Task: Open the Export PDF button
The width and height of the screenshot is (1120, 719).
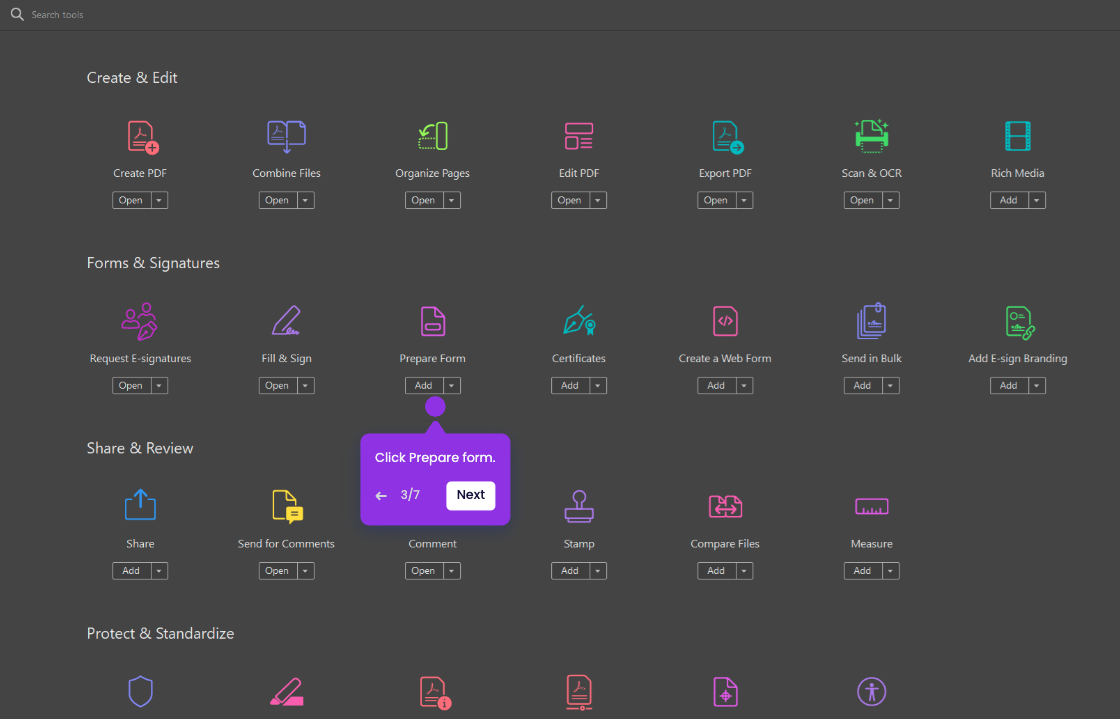Action: (x=716, y=201)
